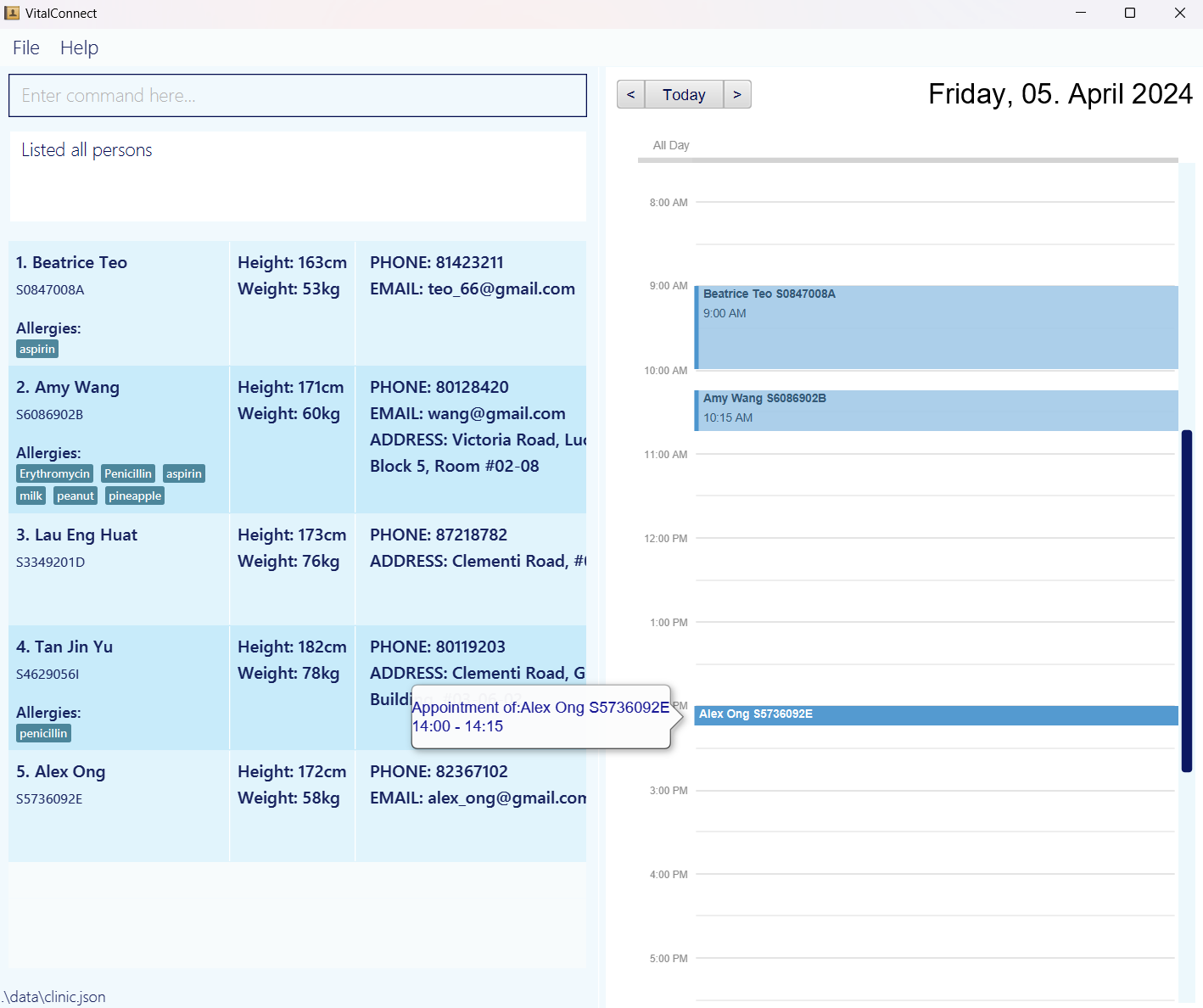The width and height of the screenshot is (1203, 1008).
Task: Select patient card 3. Lau Eng Huat
Action: click(x=298, y=569)
